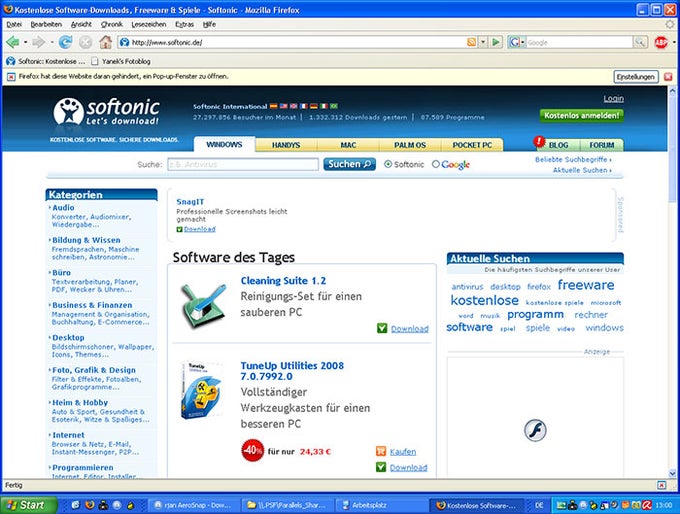Click the Forward arrow button
The image size is (680, 514).
click(x=39, y=42)
